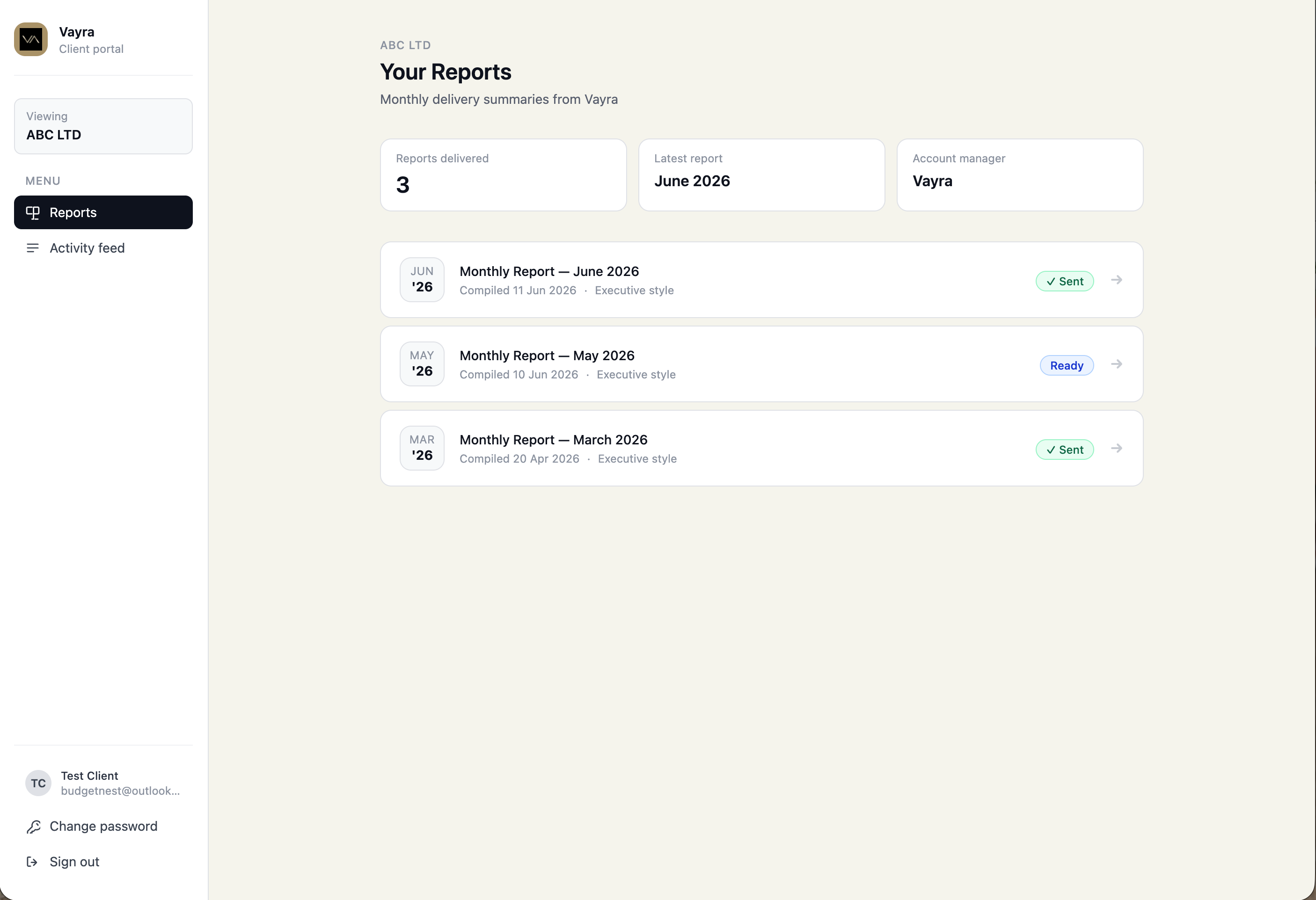Click the Reports menu icon

point(33,213)
